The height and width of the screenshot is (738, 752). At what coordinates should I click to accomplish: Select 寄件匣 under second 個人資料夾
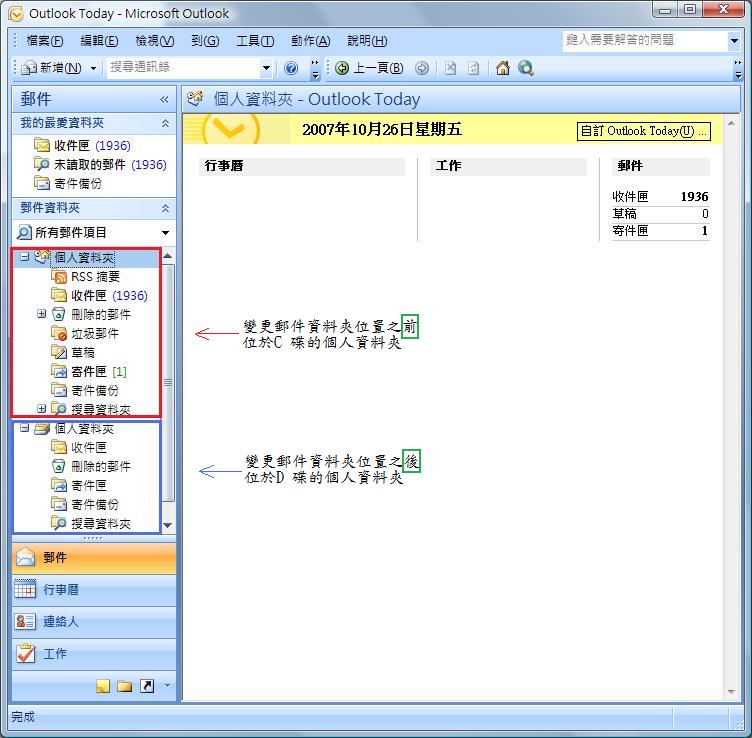pyautogui.click(x=79, y=485)
